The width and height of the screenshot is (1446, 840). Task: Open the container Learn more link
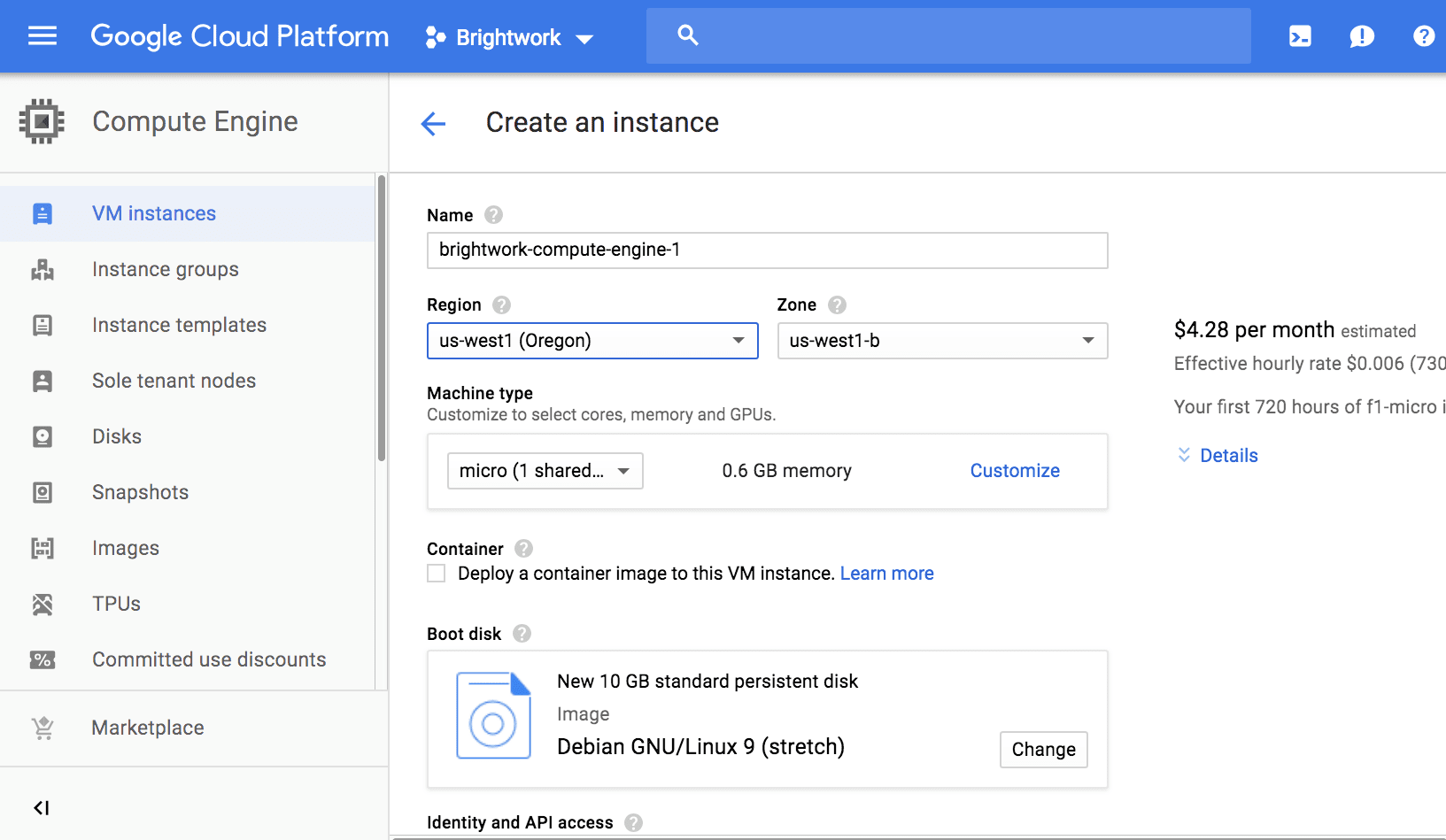click(886, 574)
